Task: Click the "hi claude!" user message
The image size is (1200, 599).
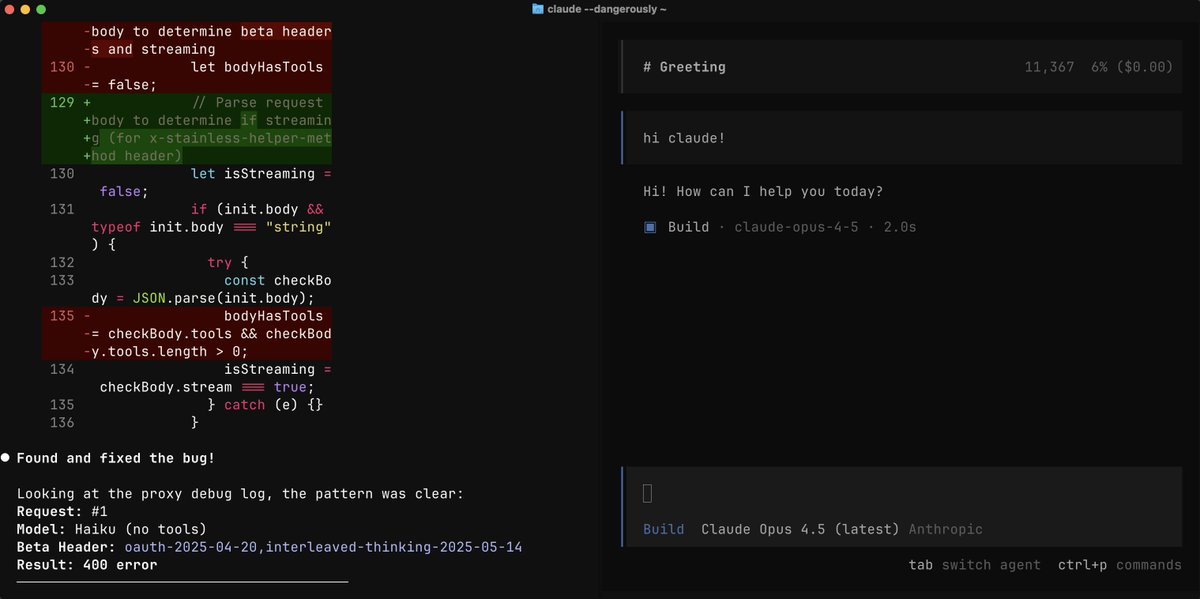Action: pos(685,137)
